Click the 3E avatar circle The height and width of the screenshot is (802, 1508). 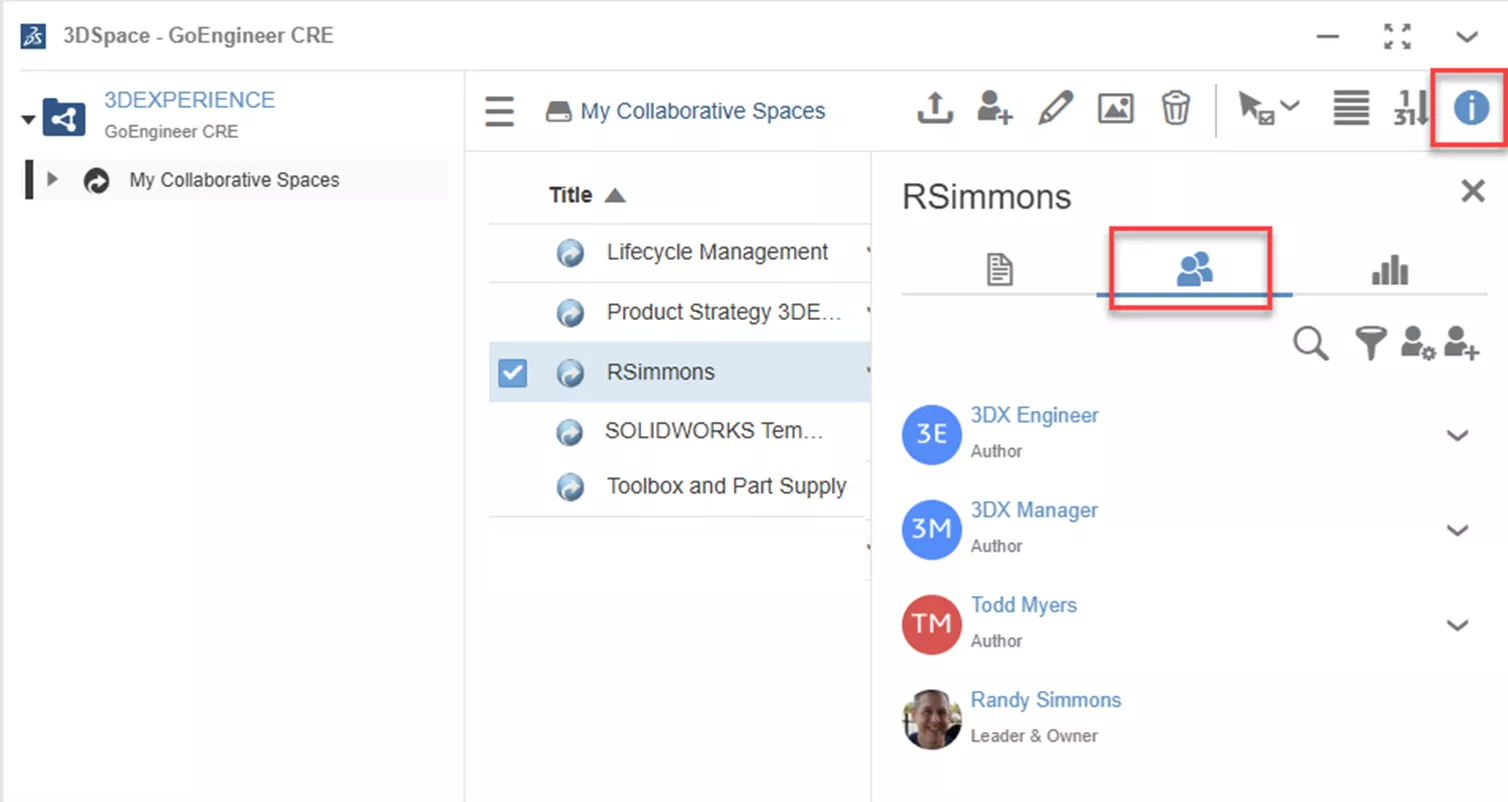point(931,435)
